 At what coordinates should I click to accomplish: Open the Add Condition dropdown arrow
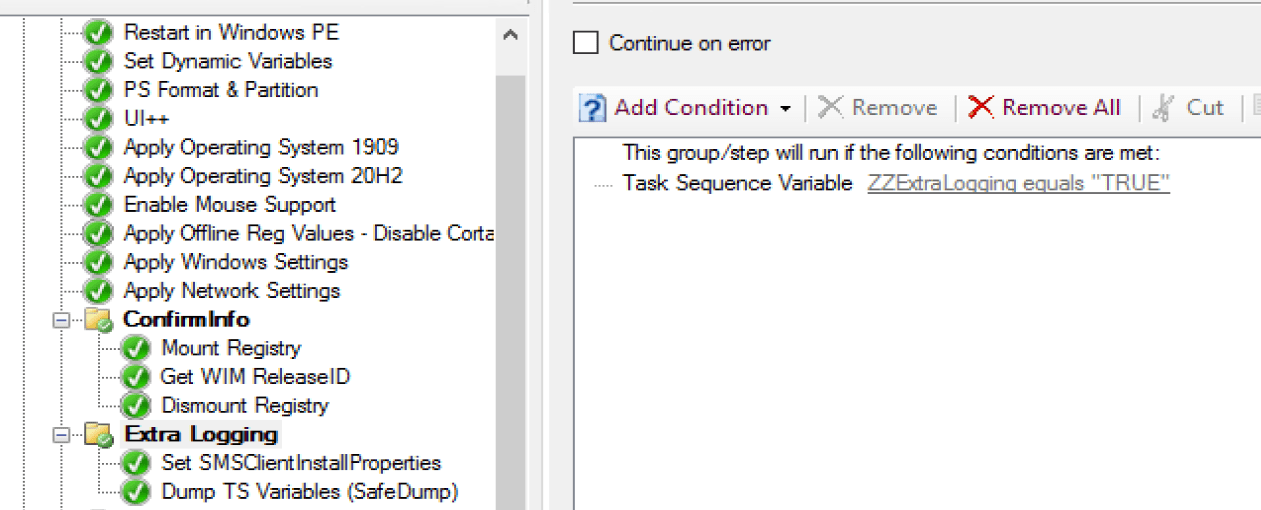pos(785,108)
